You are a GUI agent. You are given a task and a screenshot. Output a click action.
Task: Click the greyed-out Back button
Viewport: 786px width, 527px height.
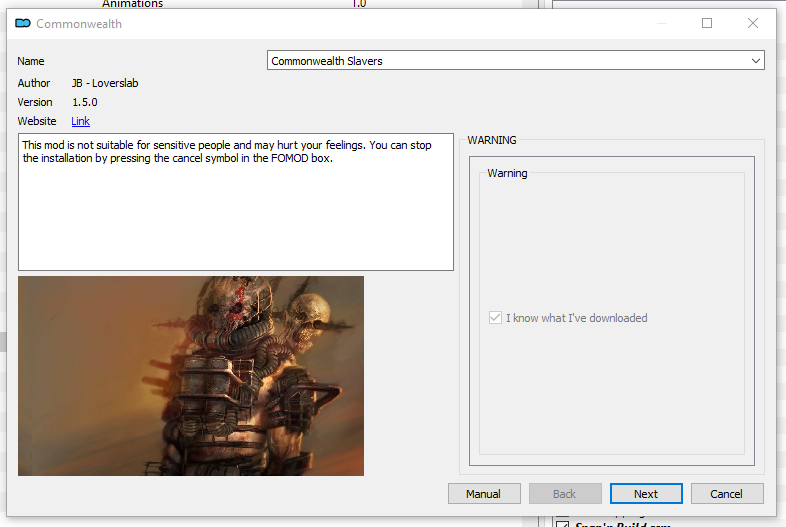pyautogui.click(x=565, y=494)
